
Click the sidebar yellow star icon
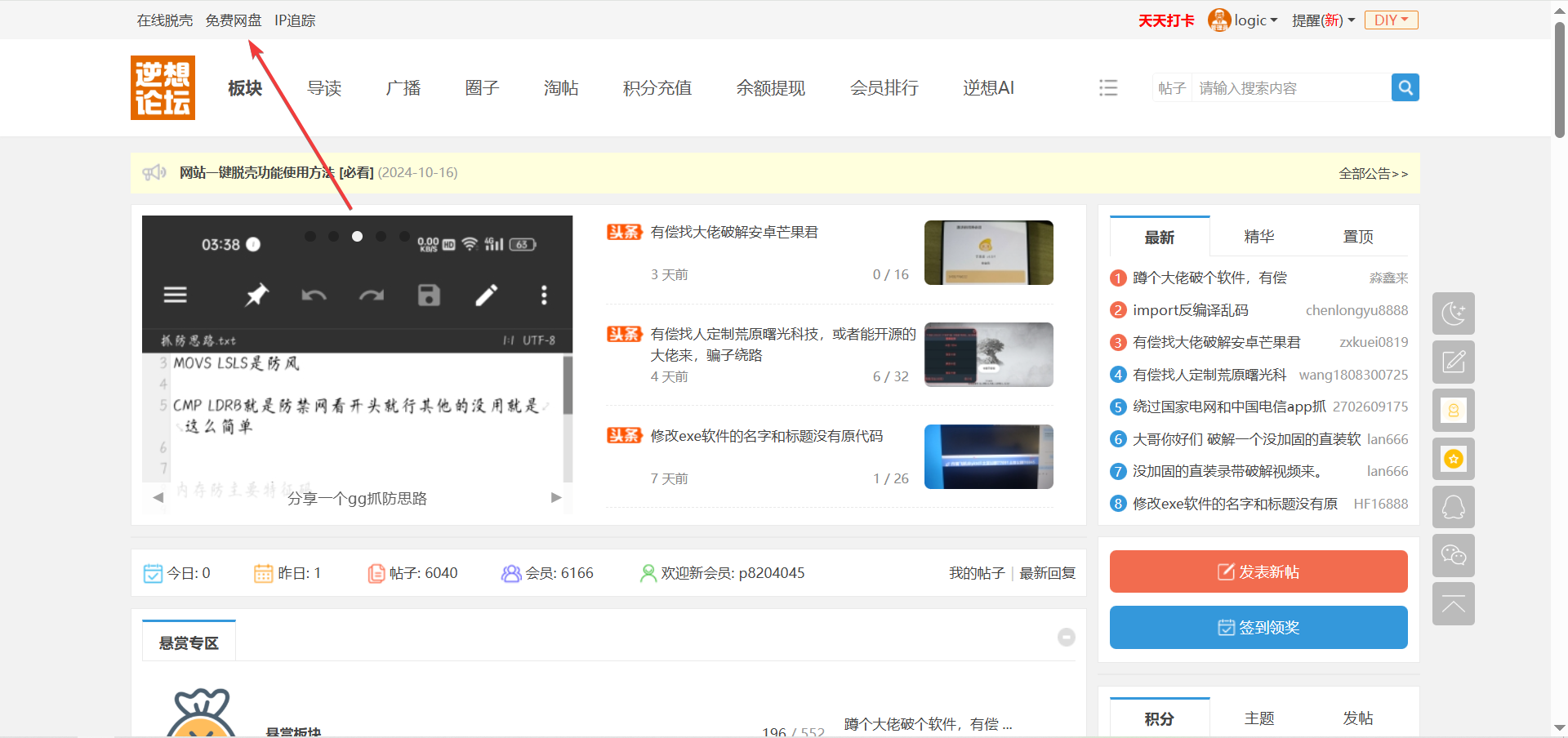click(1453, 459)
